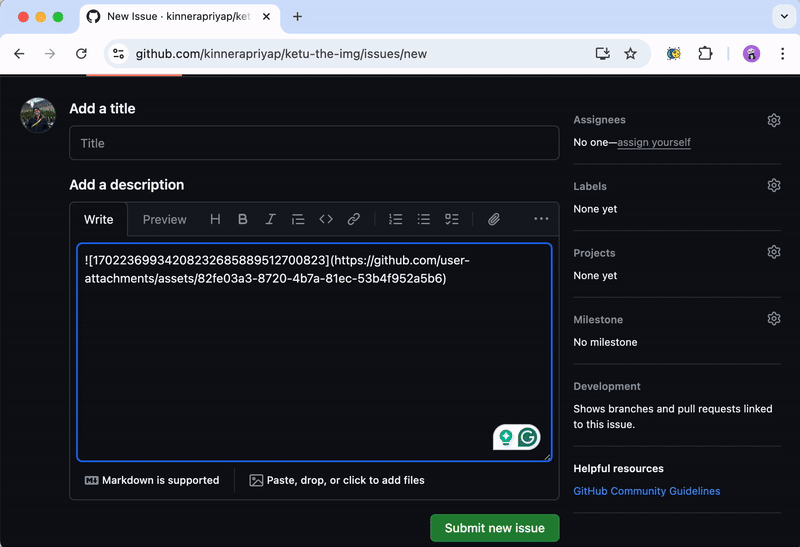Click the Milestone heading
800x547 pixels.
pos(598,319)
